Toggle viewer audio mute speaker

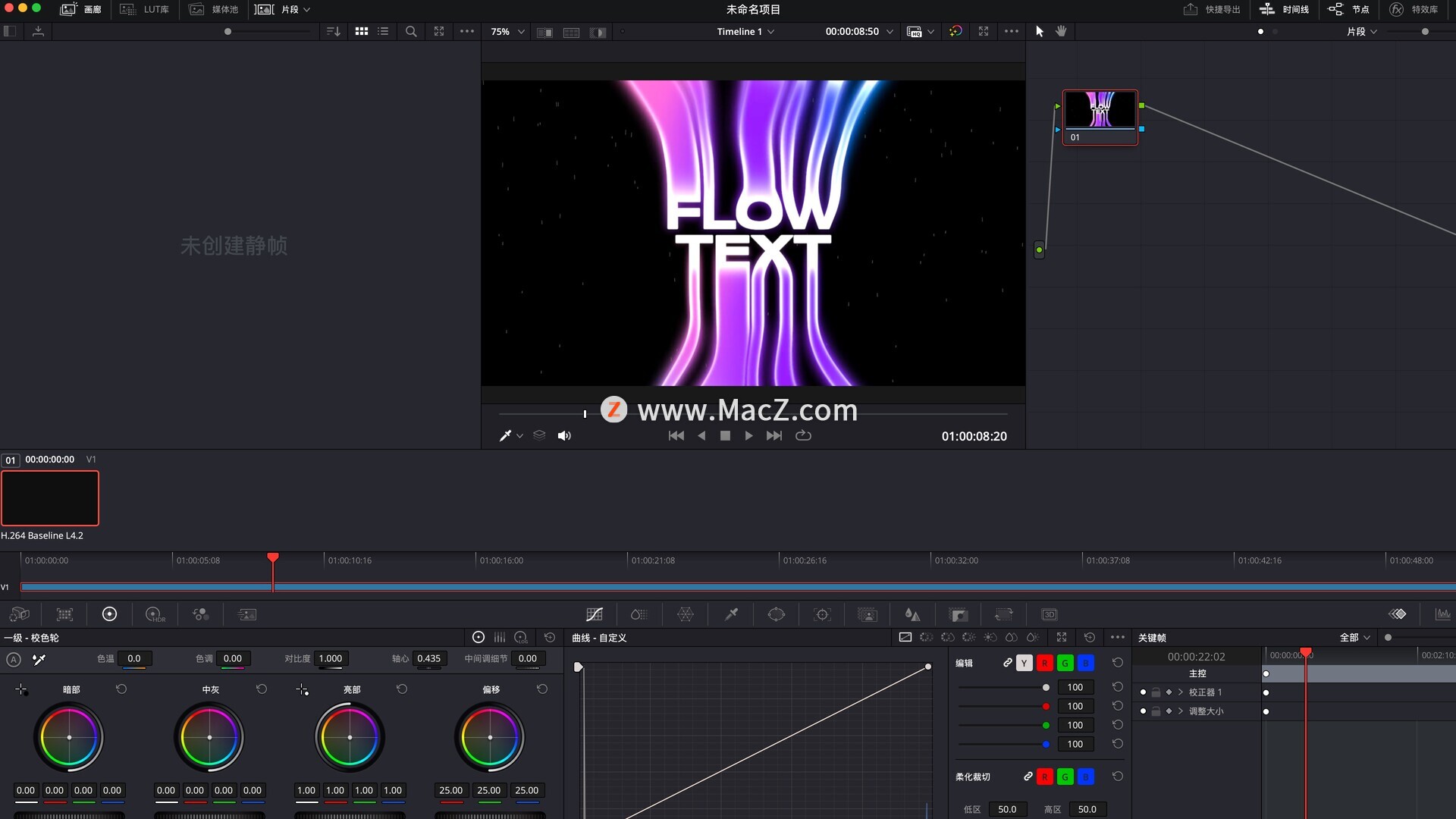(x=564, y=435)
